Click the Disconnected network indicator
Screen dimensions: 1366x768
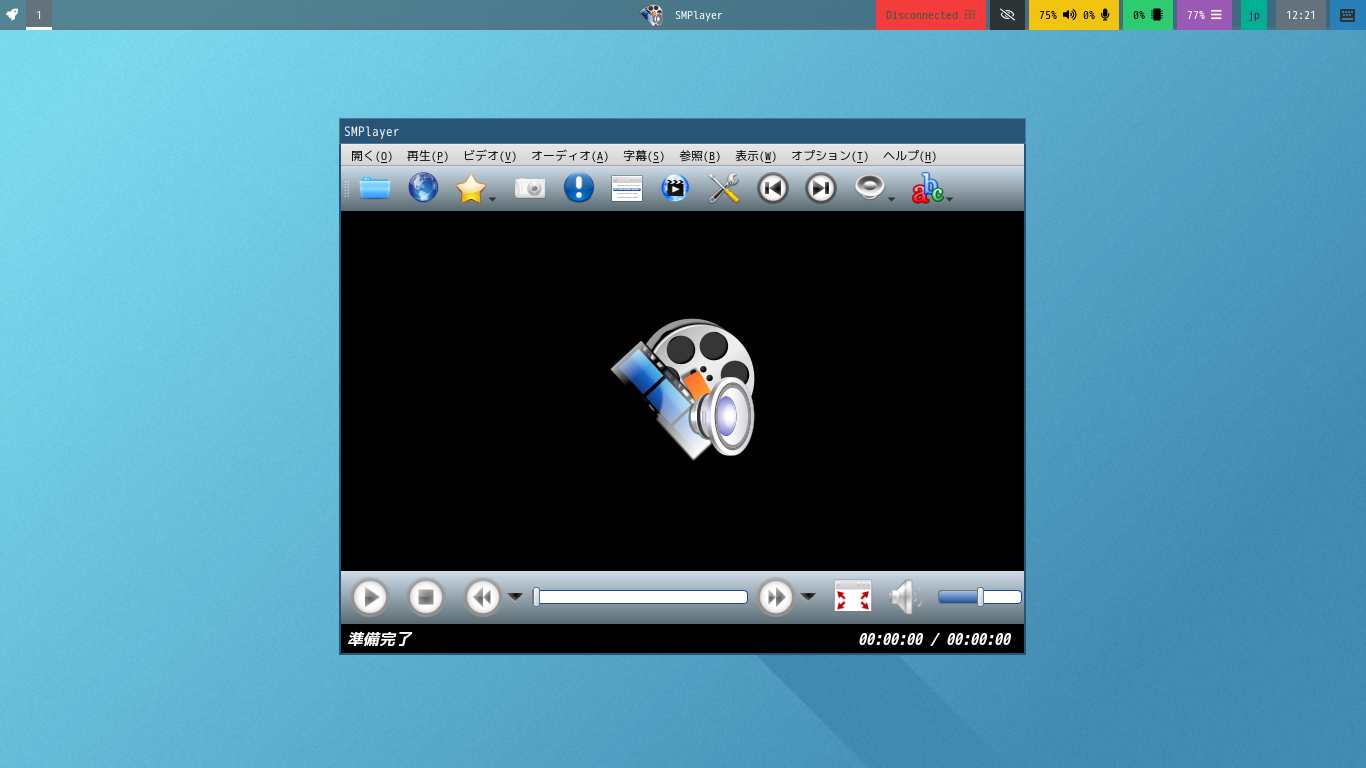pos(930,15)
